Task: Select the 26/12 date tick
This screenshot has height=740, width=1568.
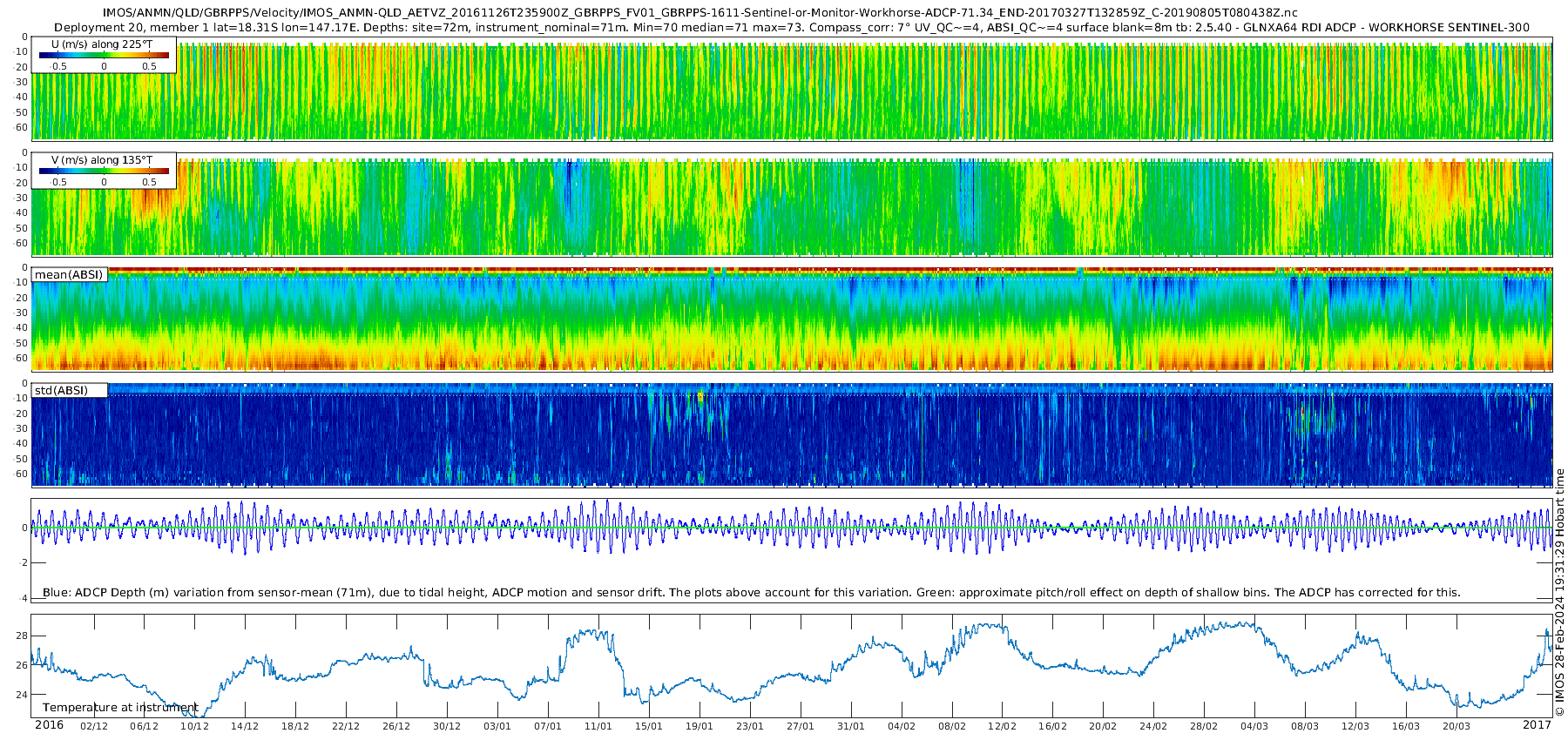Action: (x=396, y=727)
